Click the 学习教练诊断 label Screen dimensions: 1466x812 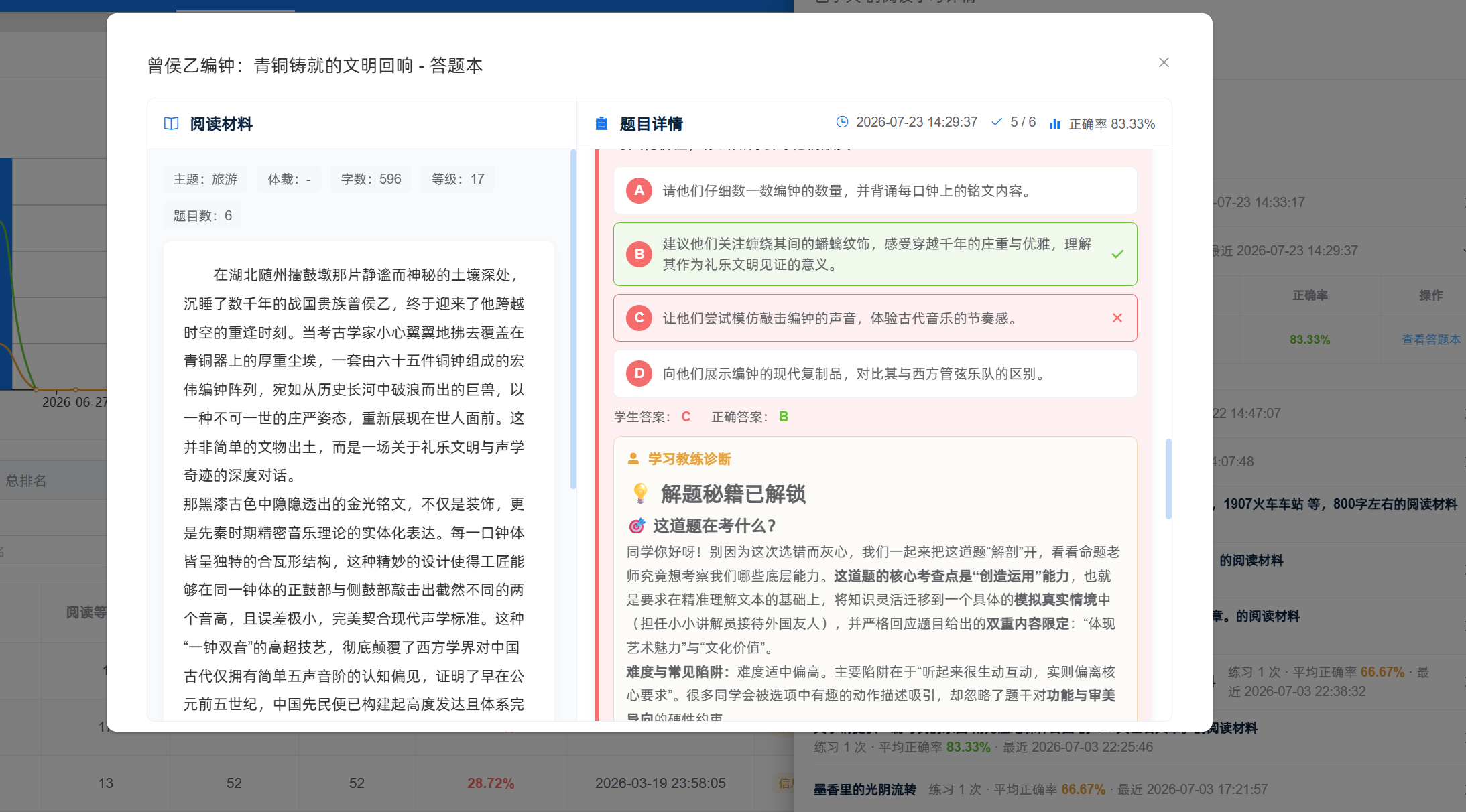click(x=689, y=459)
